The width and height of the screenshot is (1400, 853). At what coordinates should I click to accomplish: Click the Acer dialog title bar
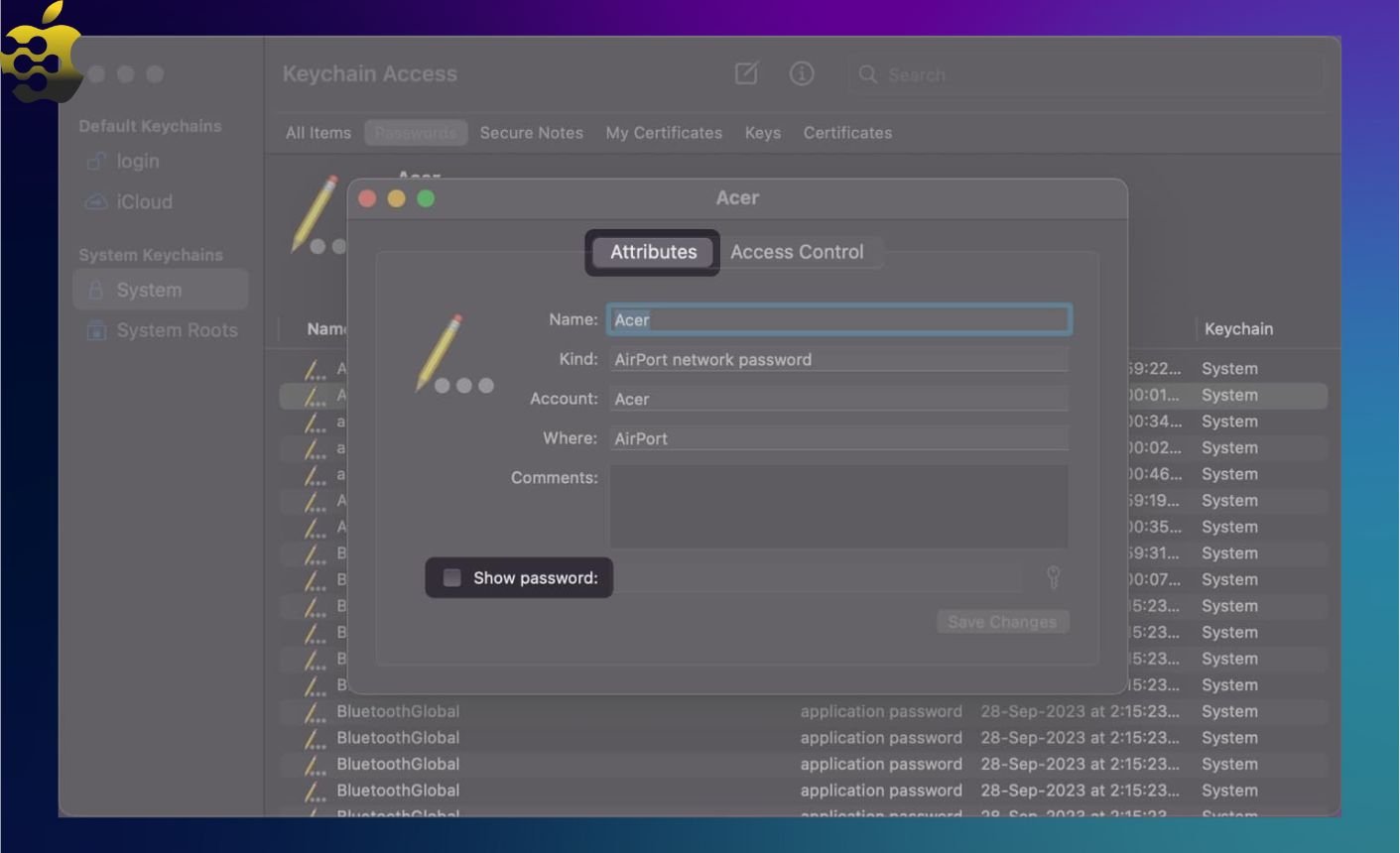click(737, 197)
